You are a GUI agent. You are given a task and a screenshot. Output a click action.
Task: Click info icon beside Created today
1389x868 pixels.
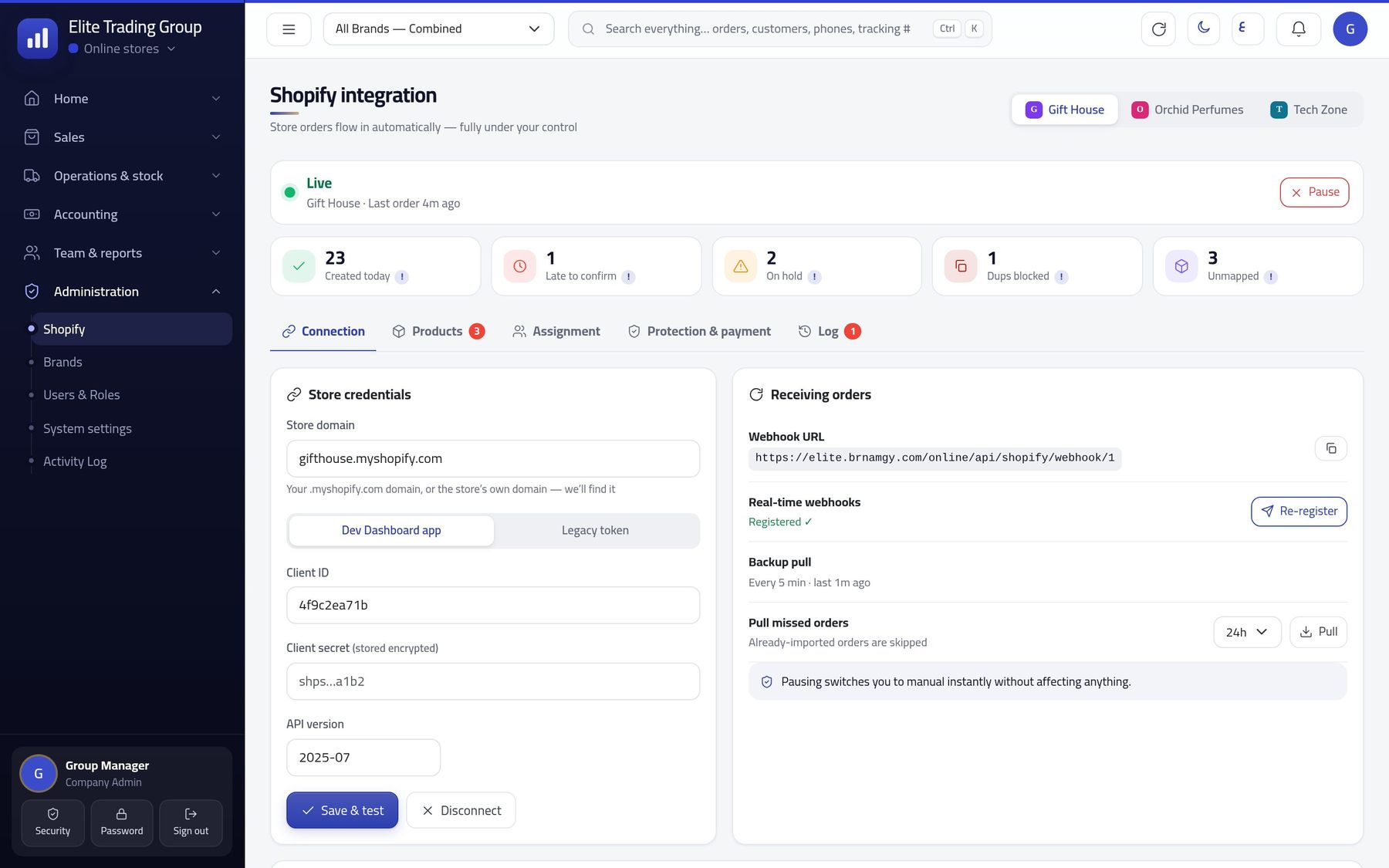(402, 277)
